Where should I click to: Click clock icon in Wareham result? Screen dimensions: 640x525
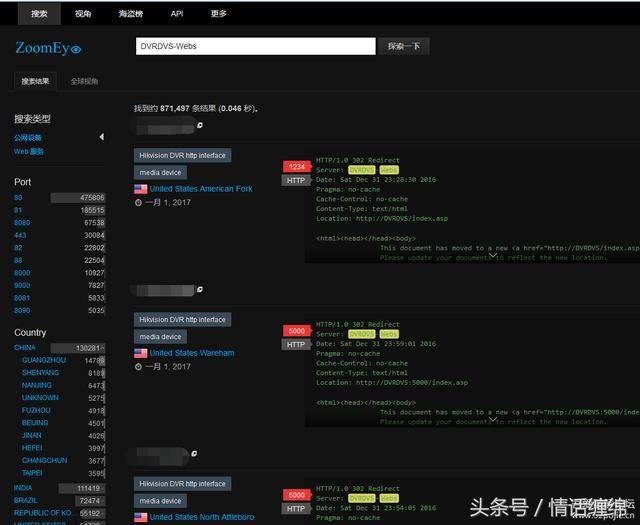(x=138, y=367)
